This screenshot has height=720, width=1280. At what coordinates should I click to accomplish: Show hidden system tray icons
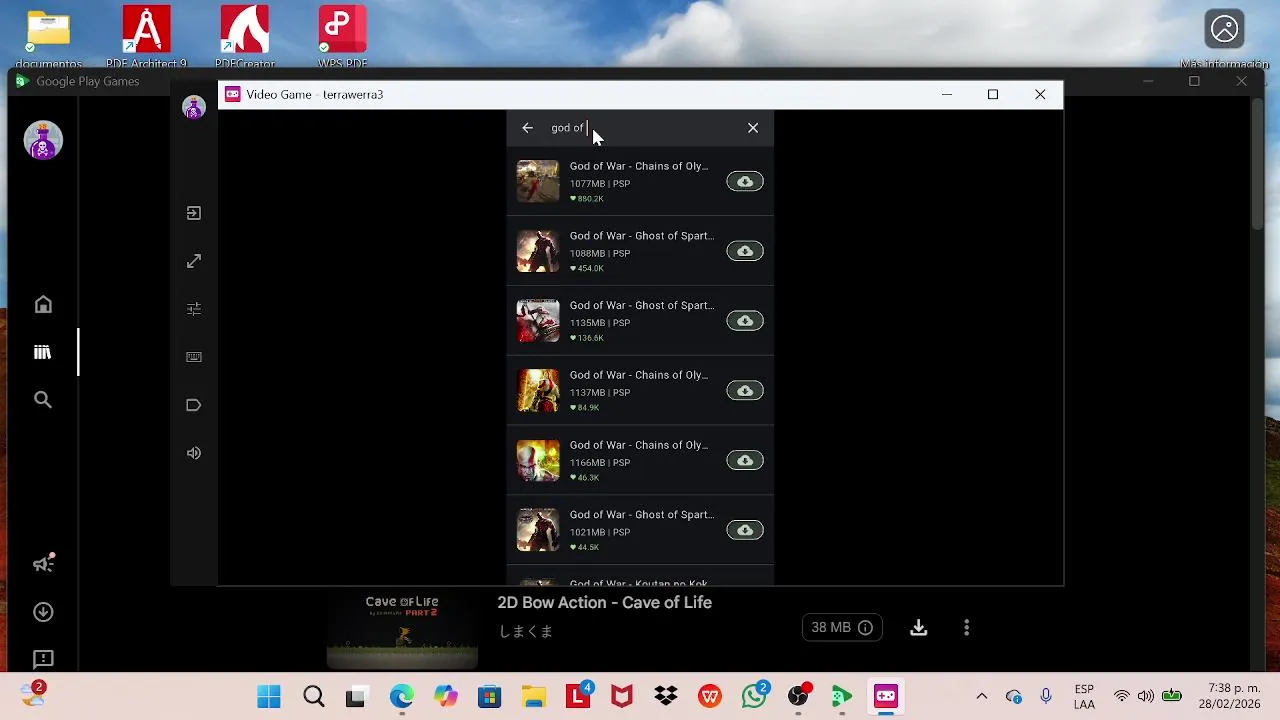pos(981,697)
